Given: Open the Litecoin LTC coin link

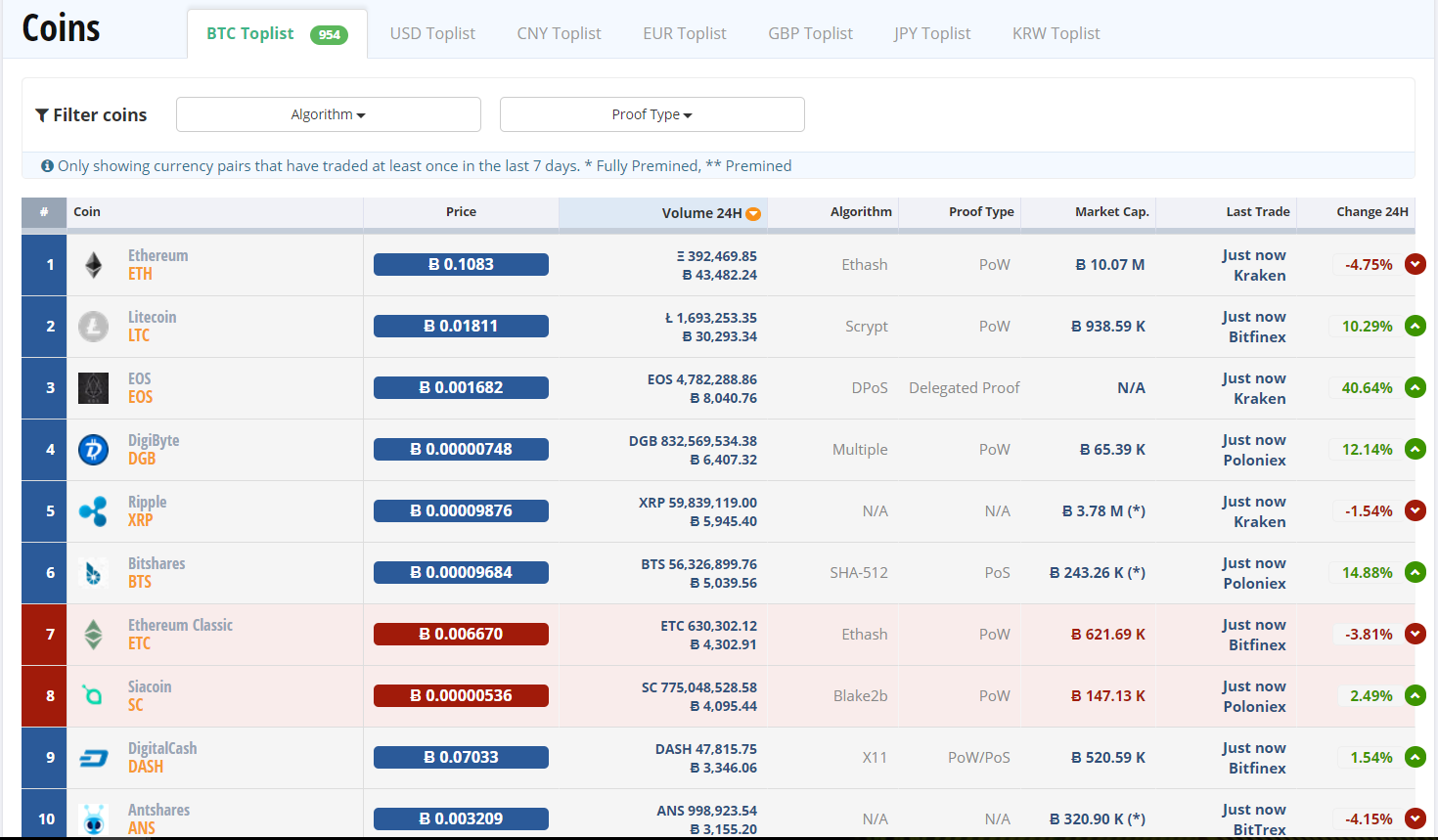Looking at the screenshot, I should [152, 327].
